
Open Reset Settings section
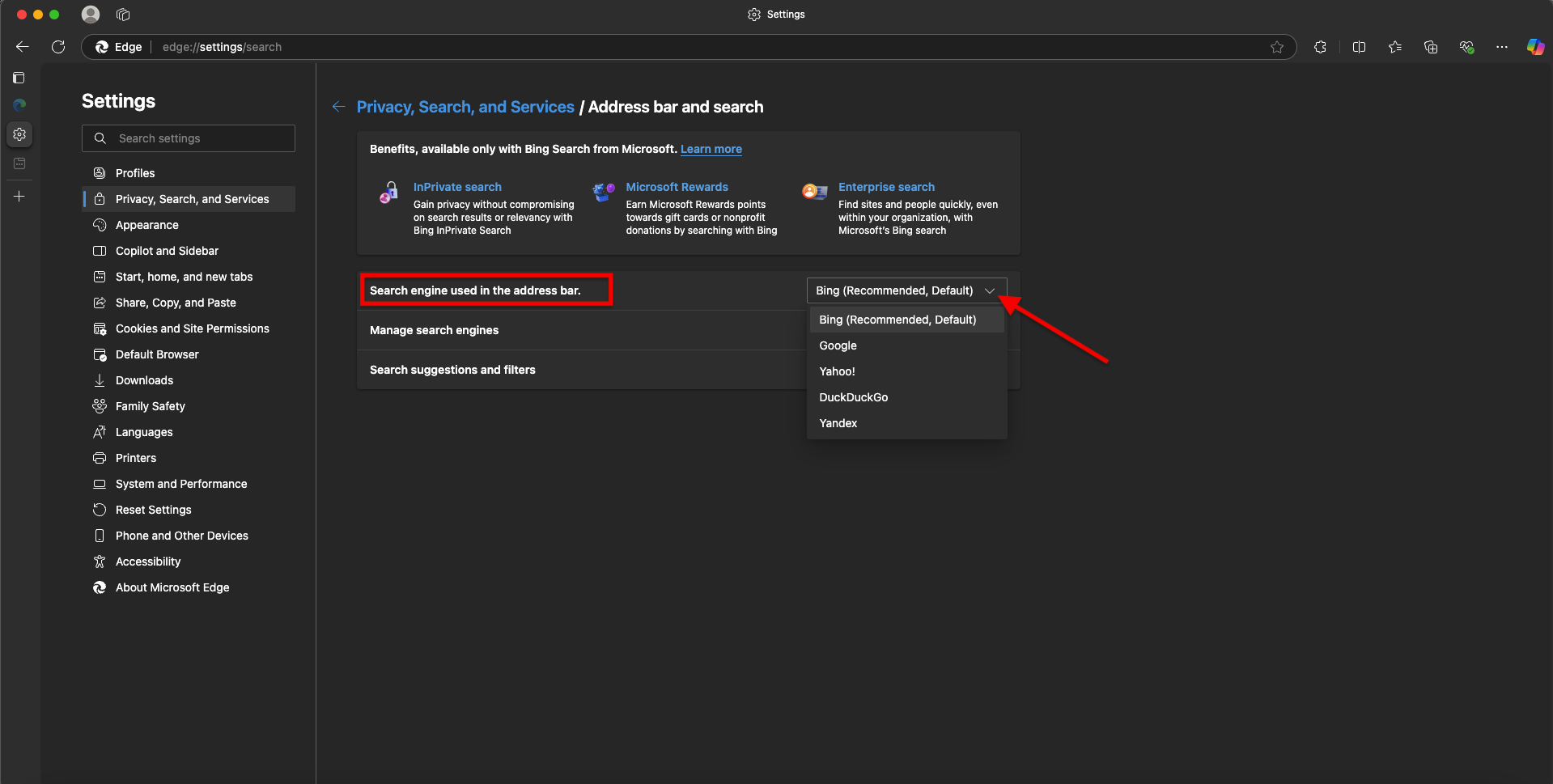189,510
